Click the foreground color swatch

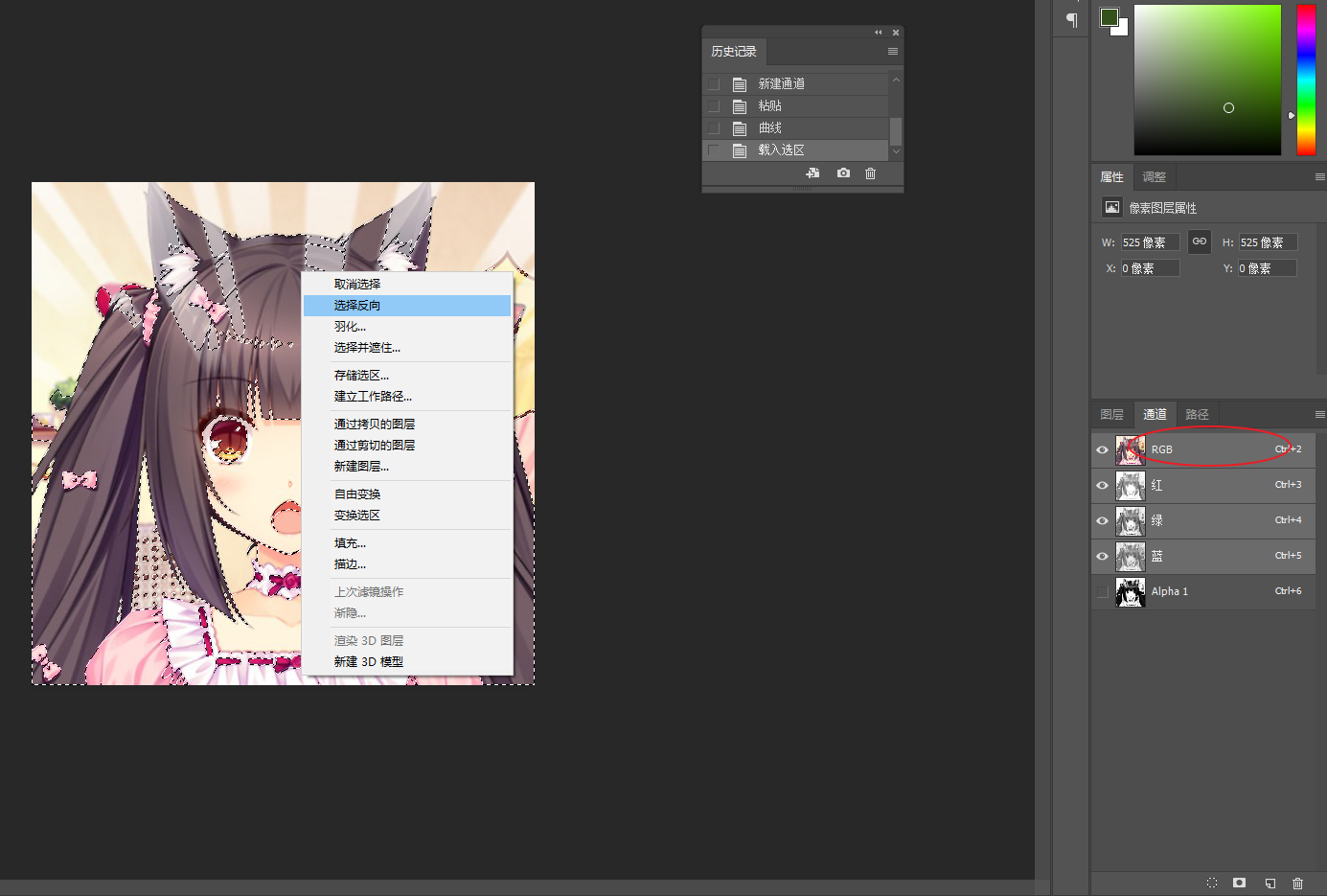1109,16
